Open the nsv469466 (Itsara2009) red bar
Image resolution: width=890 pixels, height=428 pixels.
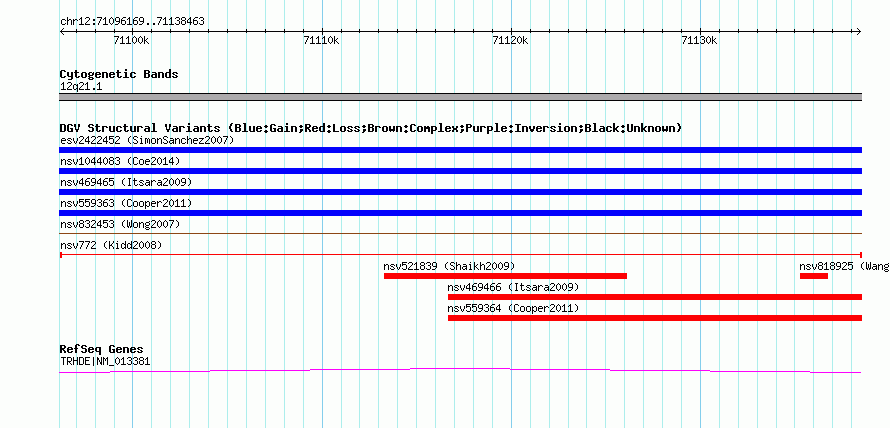(x=655, y=297)
